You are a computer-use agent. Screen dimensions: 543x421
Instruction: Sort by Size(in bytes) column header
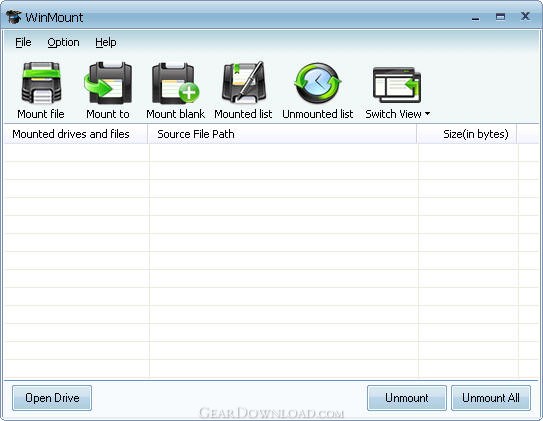pyautogui.click(x=466, y=134)
